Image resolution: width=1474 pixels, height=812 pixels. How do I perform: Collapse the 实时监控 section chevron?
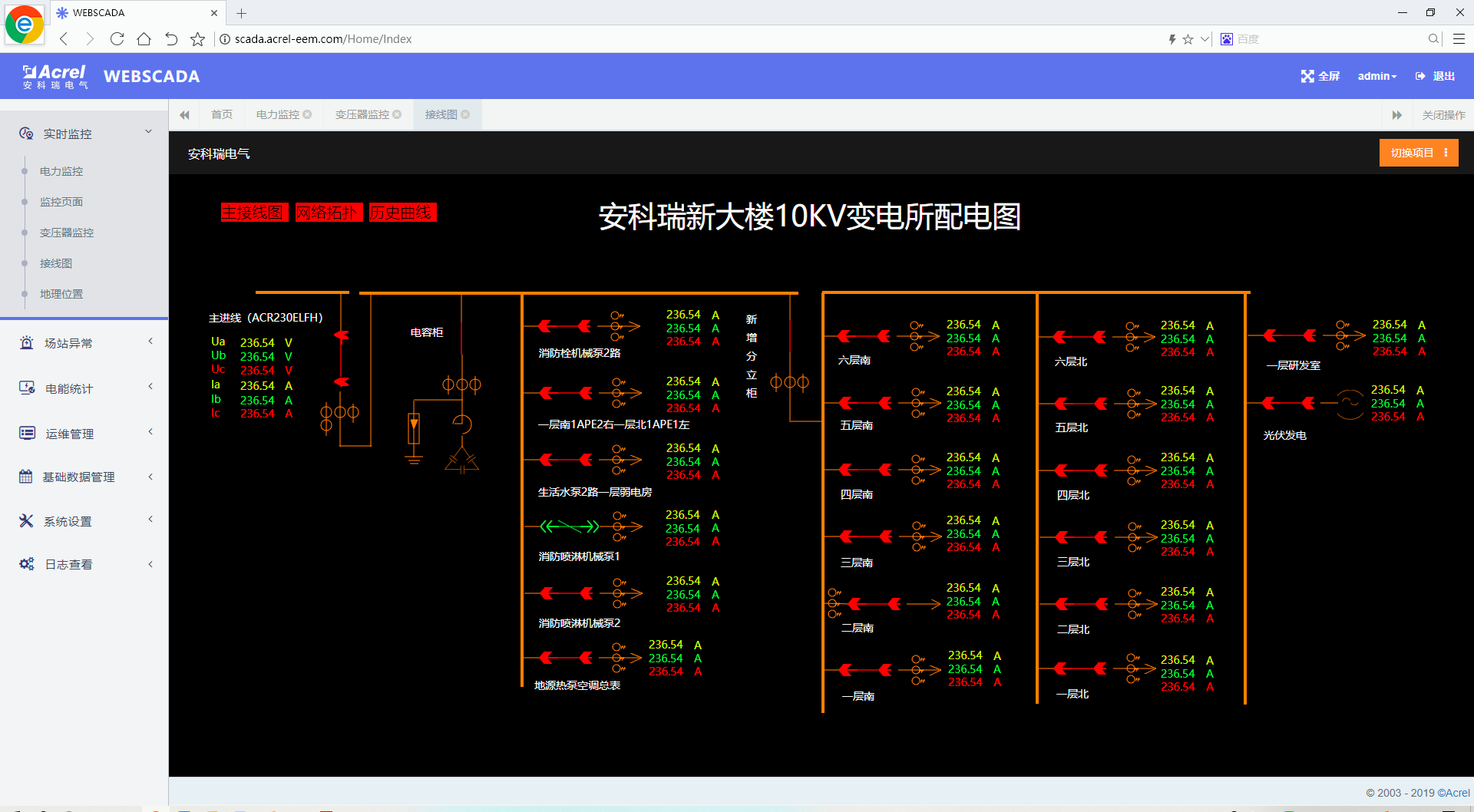click(x=148, y=130)
